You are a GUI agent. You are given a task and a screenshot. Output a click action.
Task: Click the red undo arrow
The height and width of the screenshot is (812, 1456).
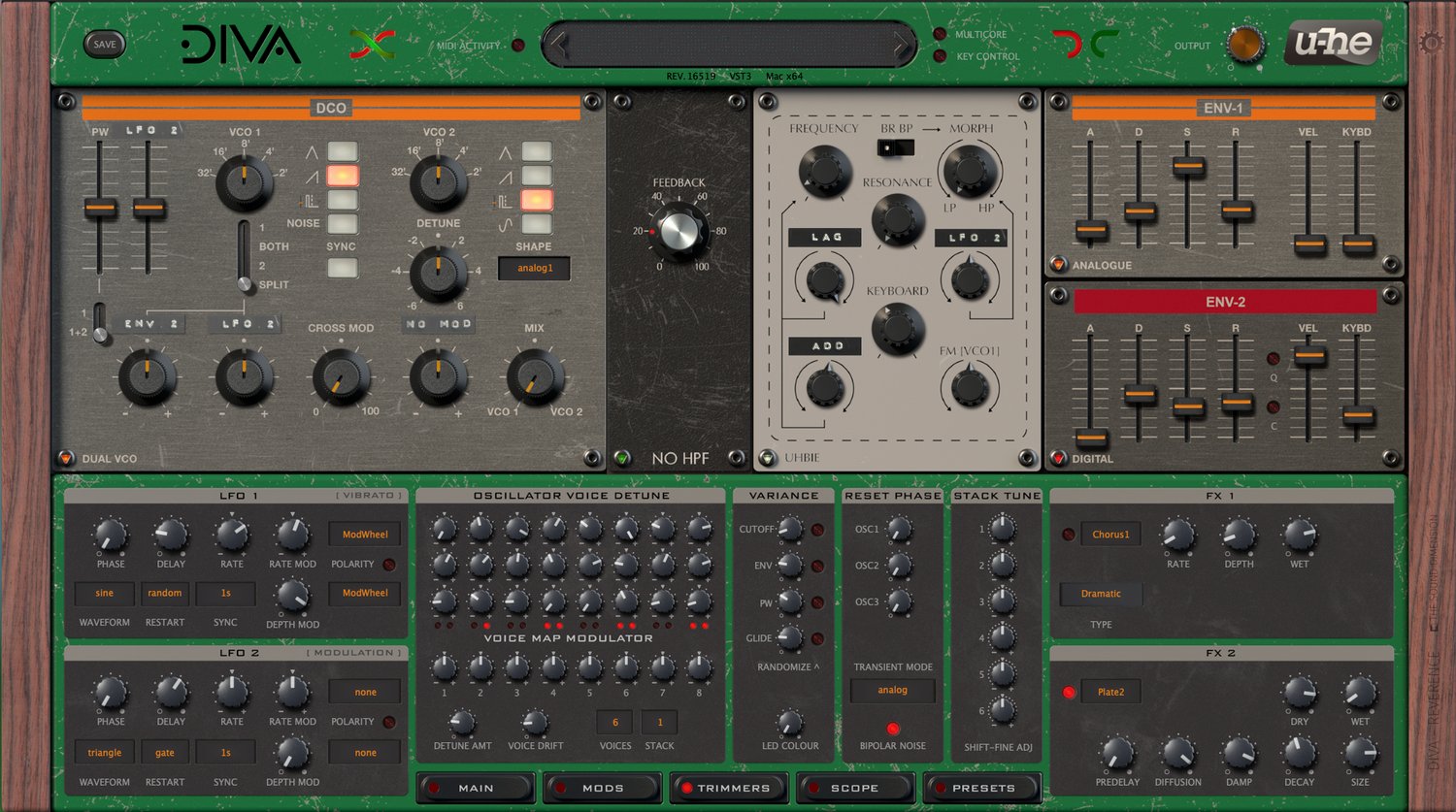tap(1067, 45)
